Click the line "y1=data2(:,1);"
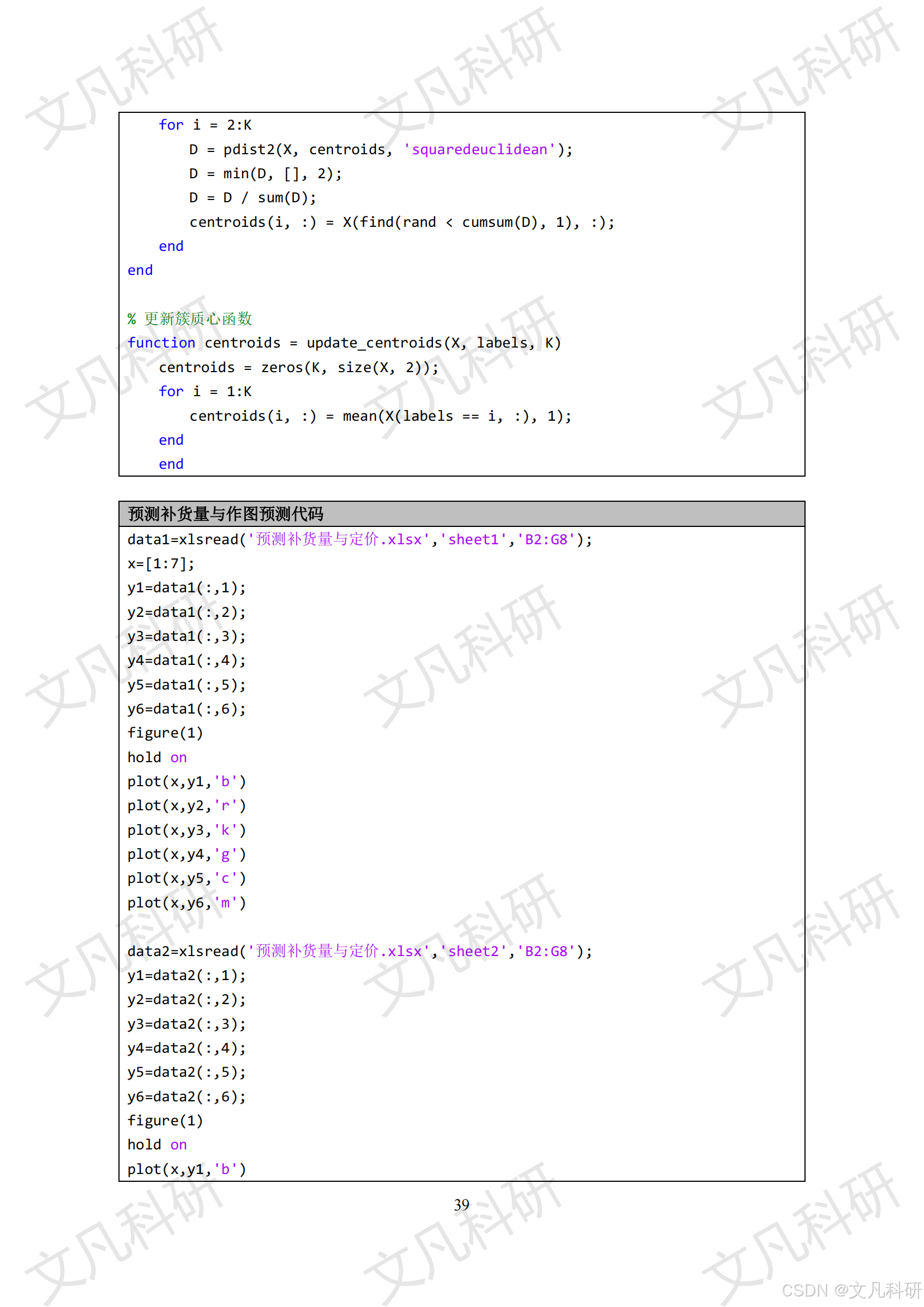924x1307 pixels. point(187,975)
